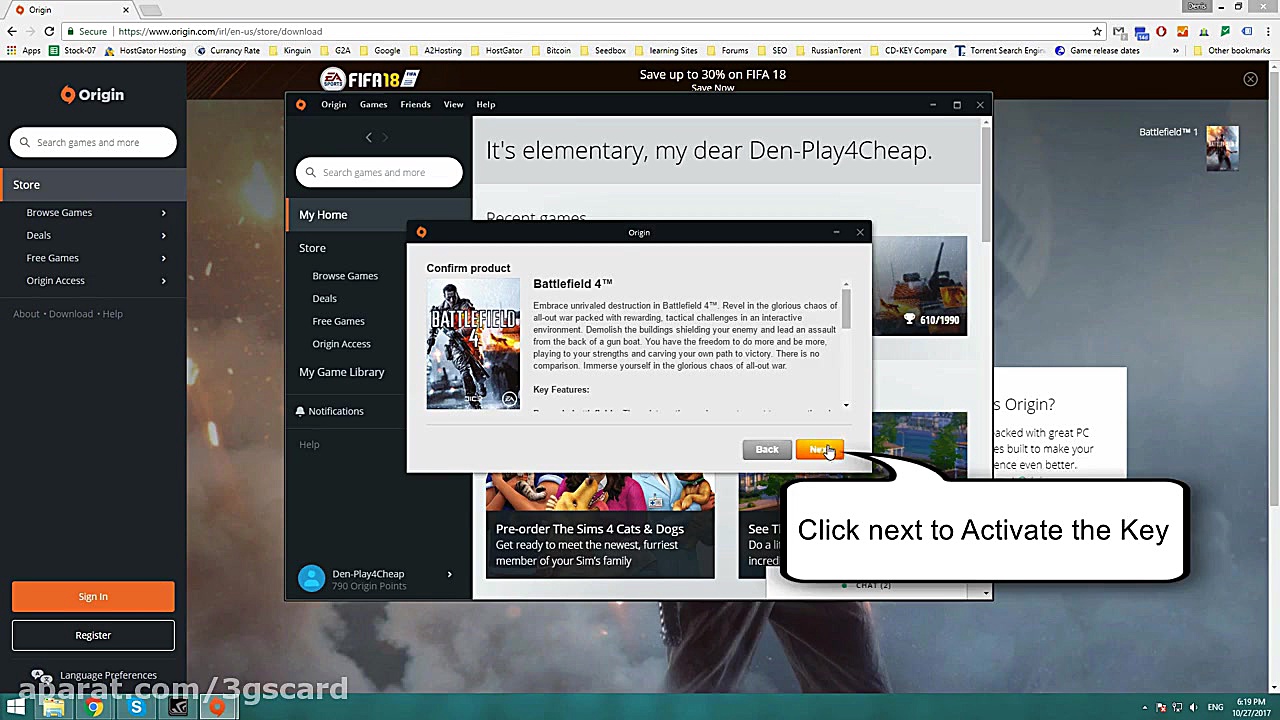Open Deals in the Origin client sidebar
1280x720 pixels.
[x=324, y=298]
